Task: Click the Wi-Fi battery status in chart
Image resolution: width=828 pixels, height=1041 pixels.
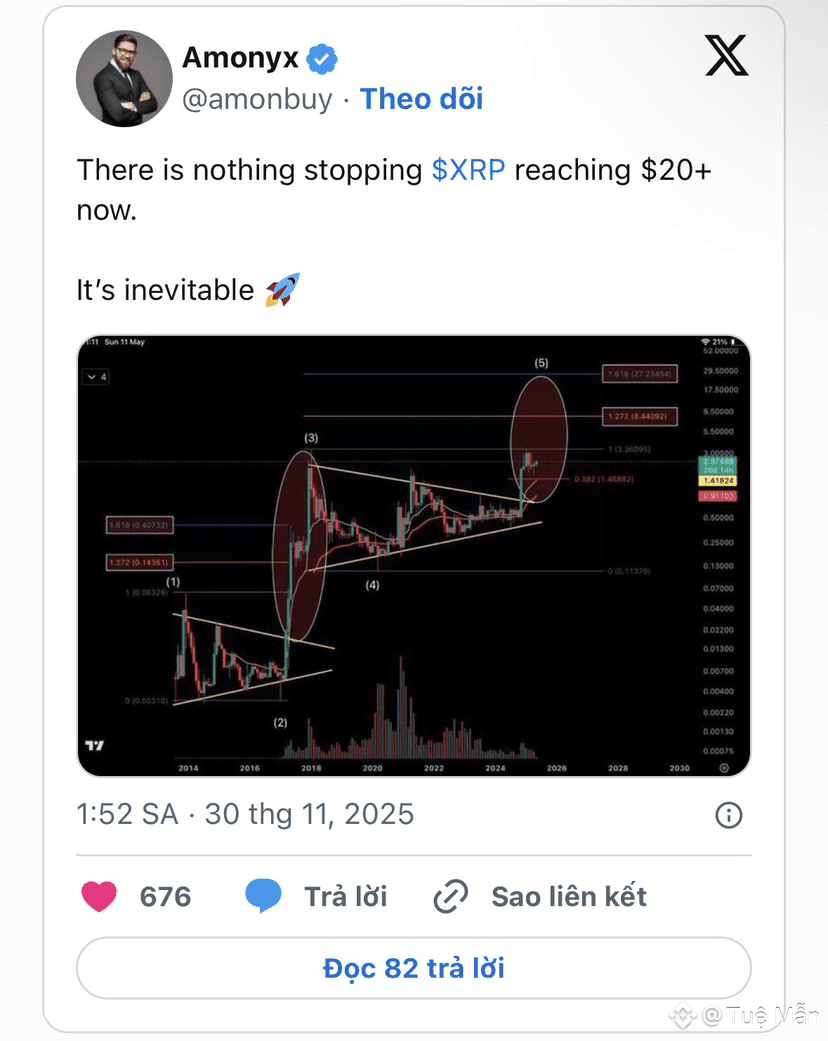Action: click(720, 341)
